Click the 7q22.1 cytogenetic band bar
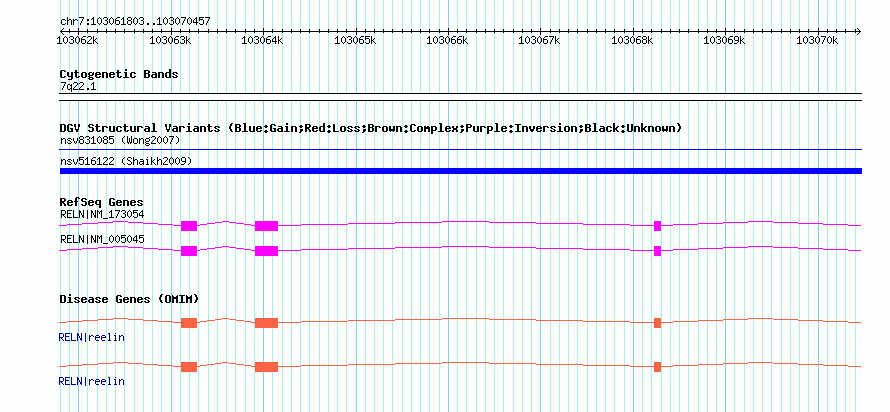 coord(461,97)
